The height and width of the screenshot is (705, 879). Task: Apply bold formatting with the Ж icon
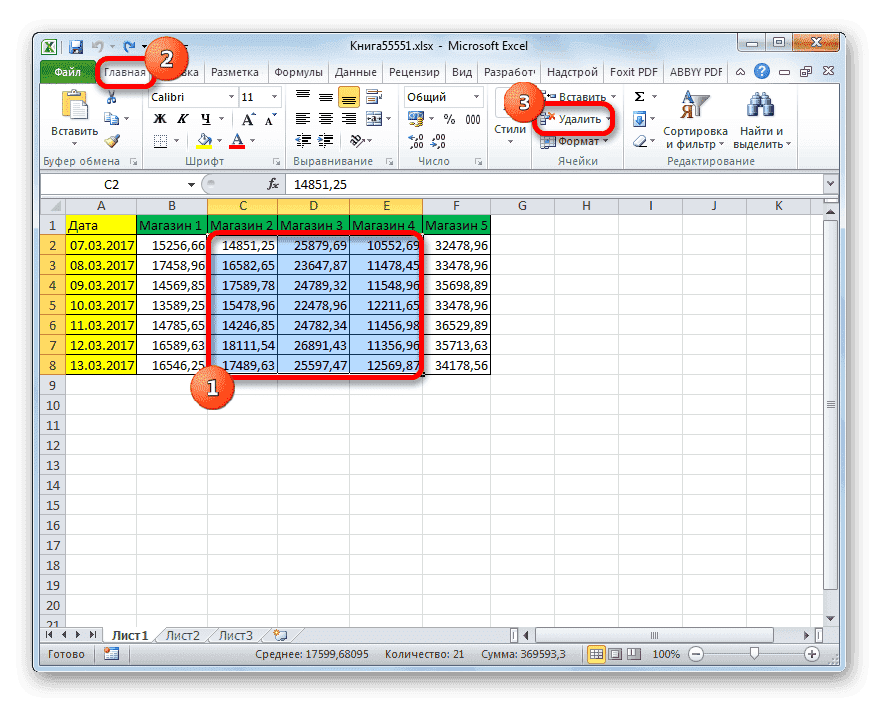[160, 118]
